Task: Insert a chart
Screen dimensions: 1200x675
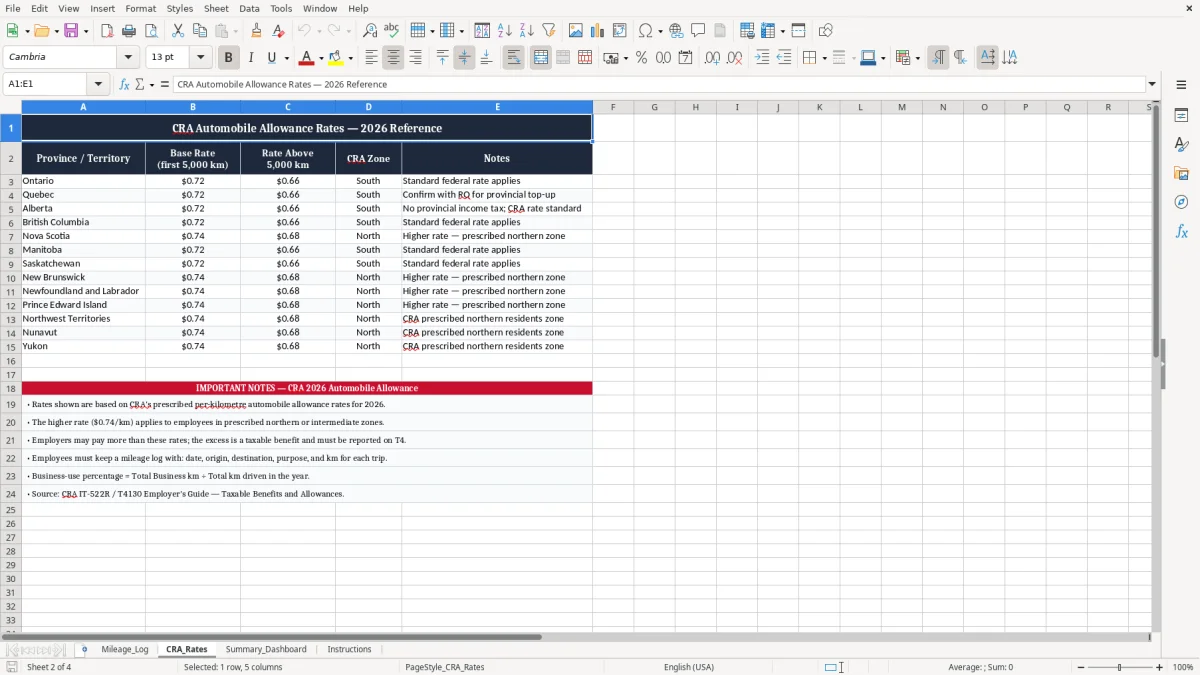Action: tap(598, 31)
